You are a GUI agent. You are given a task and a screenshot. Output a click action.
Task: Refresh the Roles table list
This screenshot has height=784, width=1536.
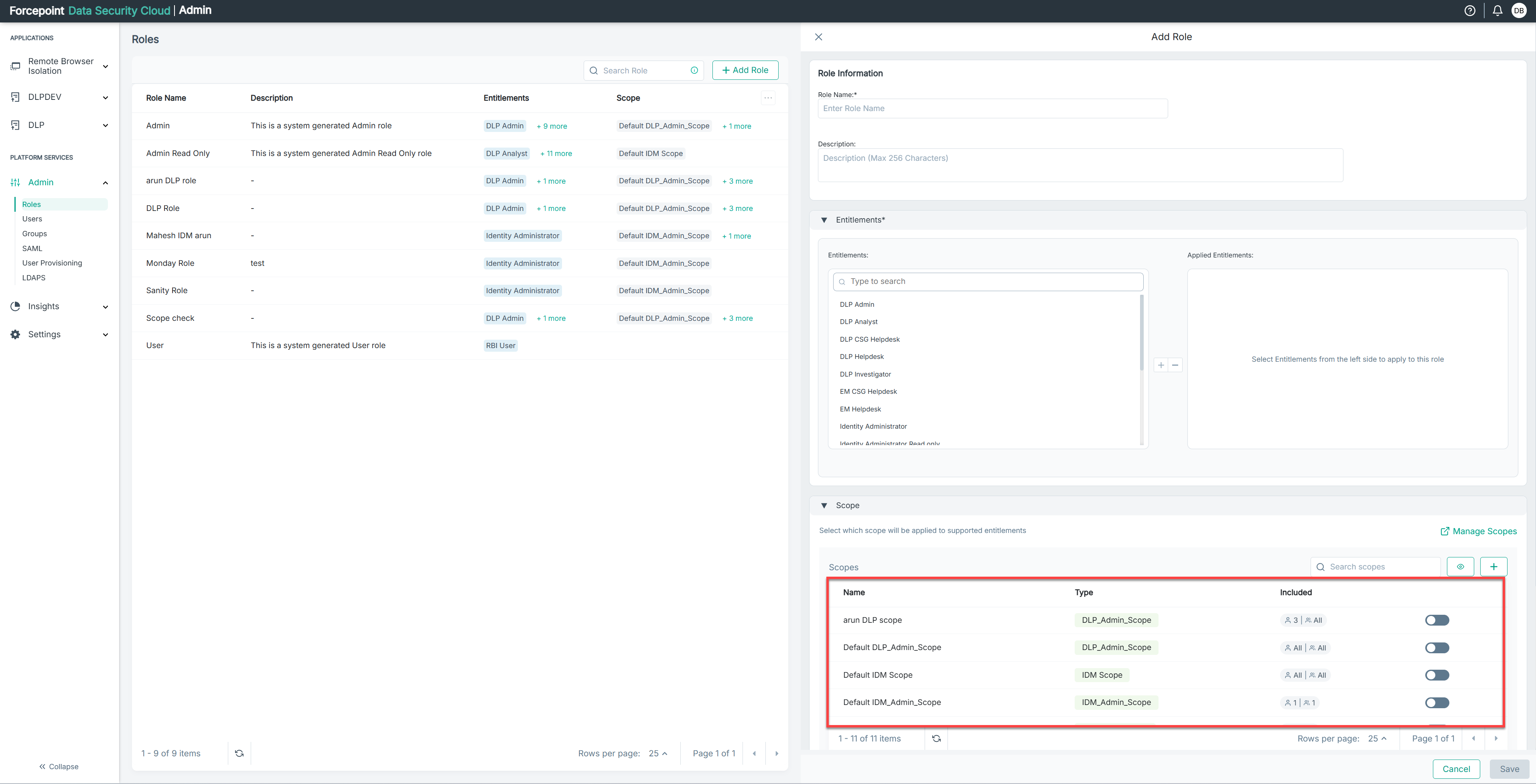(239, 754)
